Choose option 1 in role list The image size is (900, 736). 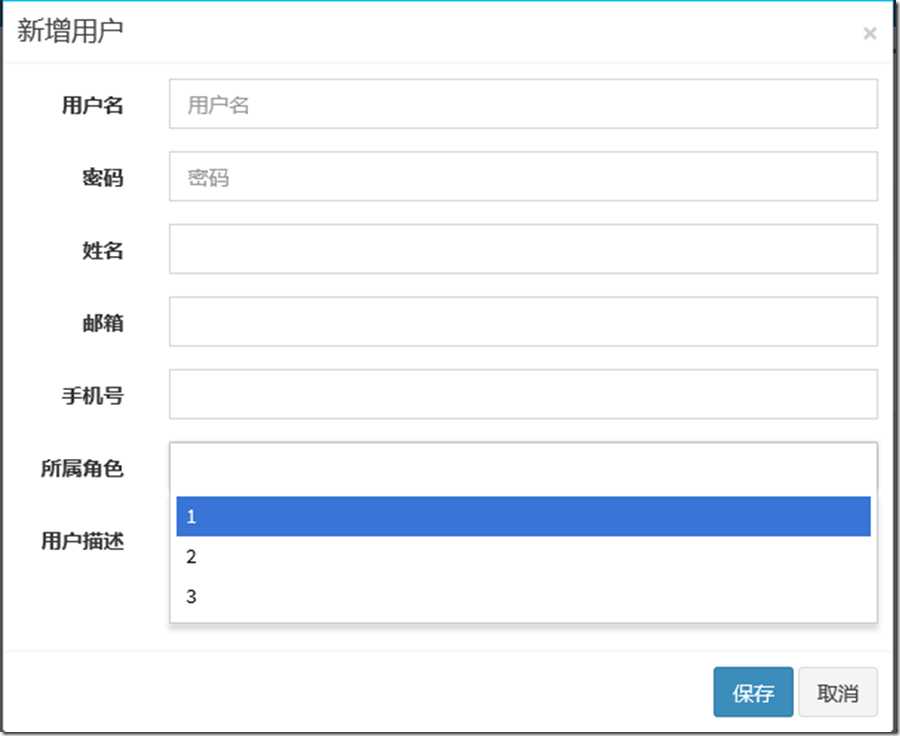click(523, 516)
